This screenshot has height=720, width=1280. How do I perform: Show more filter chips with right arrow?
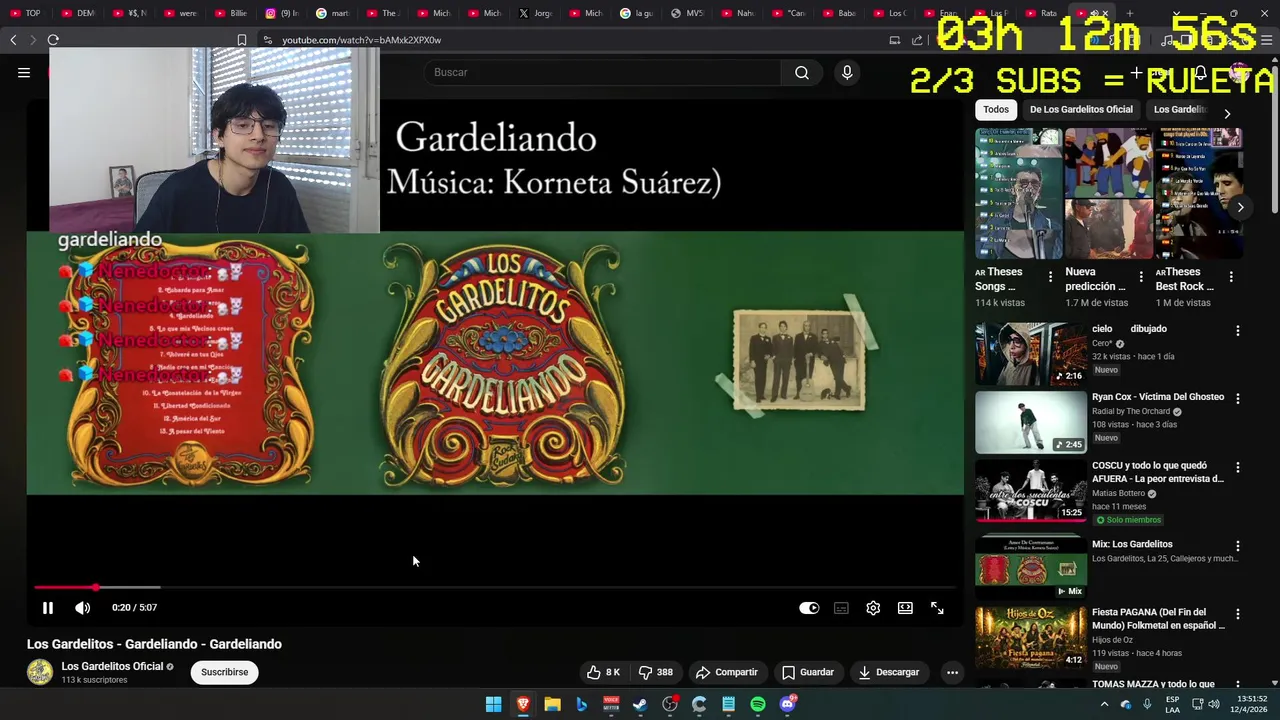click(x=1227, y=113)
